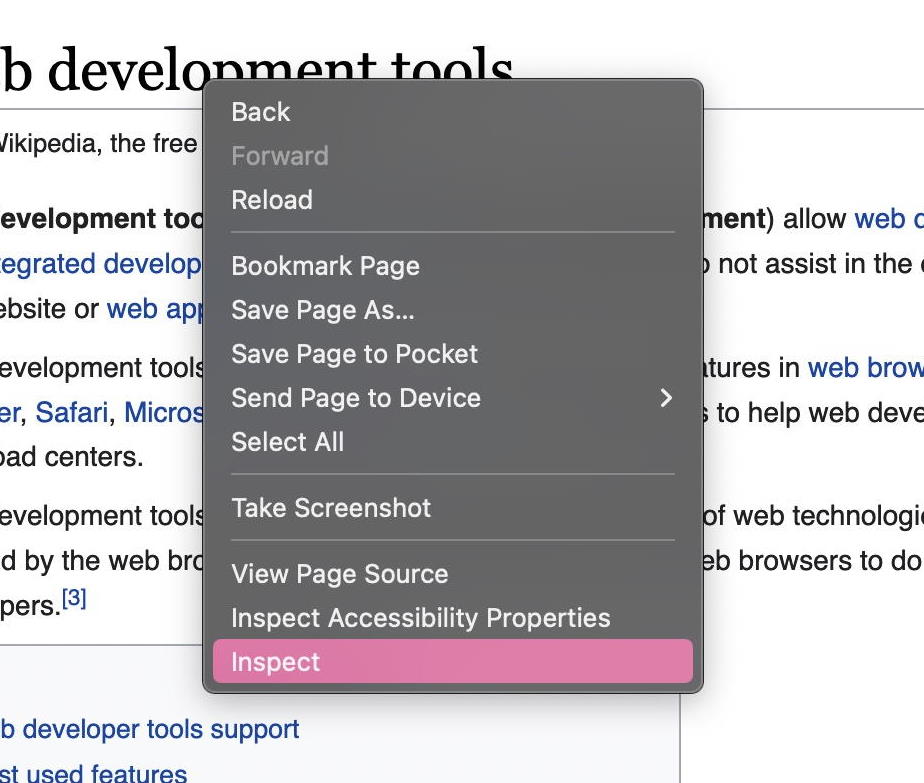Click the 'to help web deve' text
924x783 pixels.
tap(820, 412)
